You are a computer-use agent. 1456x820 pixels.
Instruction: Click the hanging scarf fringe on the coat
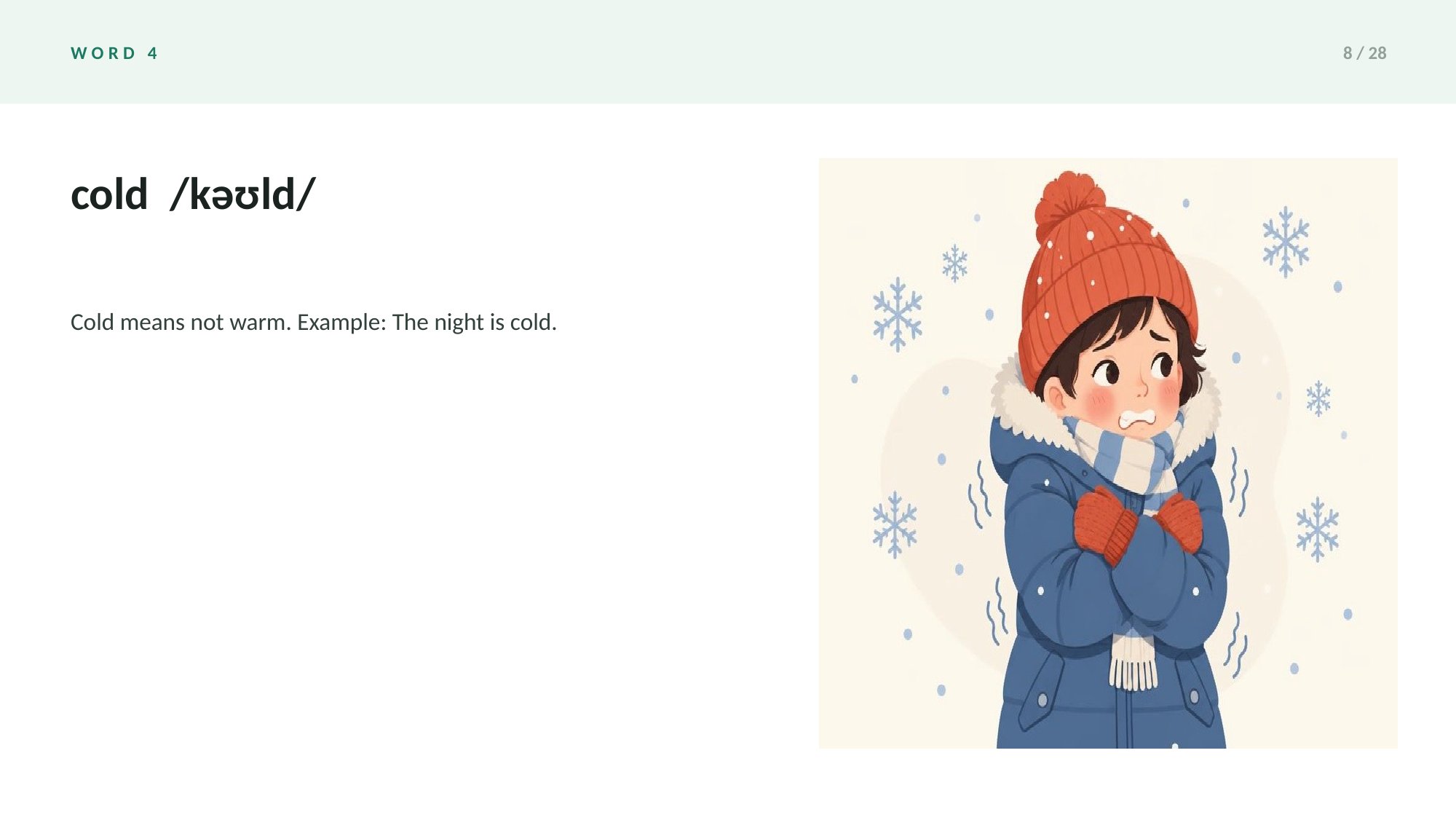[x=1133, y=661]
